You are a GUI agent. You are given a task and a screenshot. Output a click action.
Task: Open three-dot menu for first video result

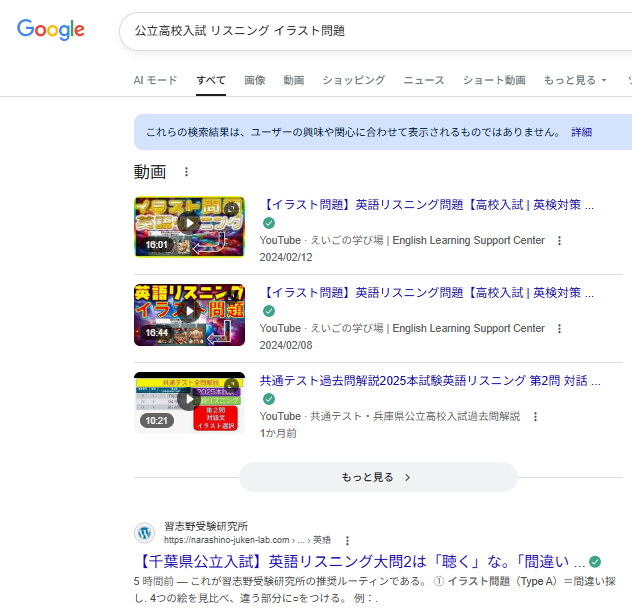(559, 241)
